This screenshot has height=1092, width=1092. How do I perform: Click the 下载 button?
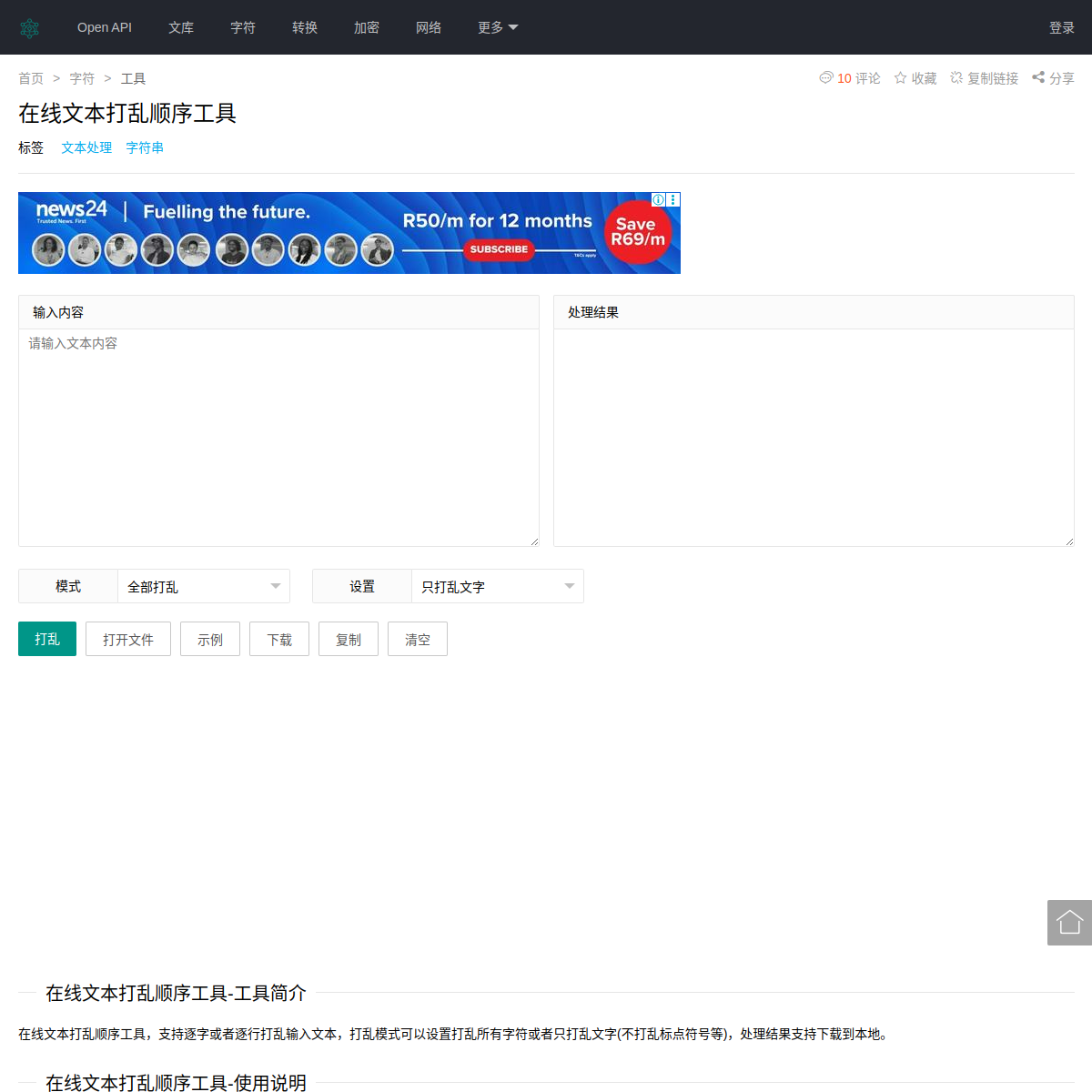[x=279, y=640]
